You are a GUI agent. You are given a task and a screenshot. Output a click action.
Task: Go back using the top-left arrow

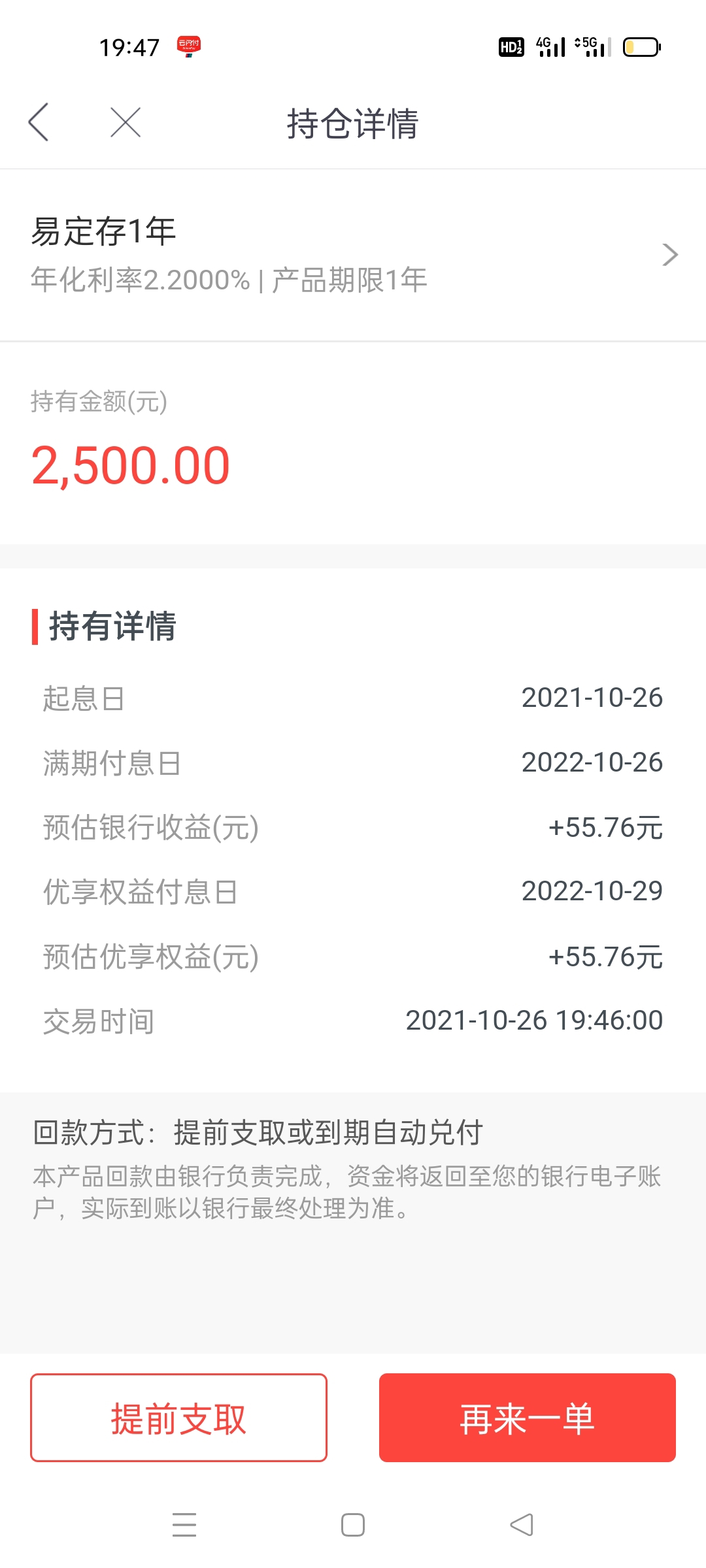39,122
